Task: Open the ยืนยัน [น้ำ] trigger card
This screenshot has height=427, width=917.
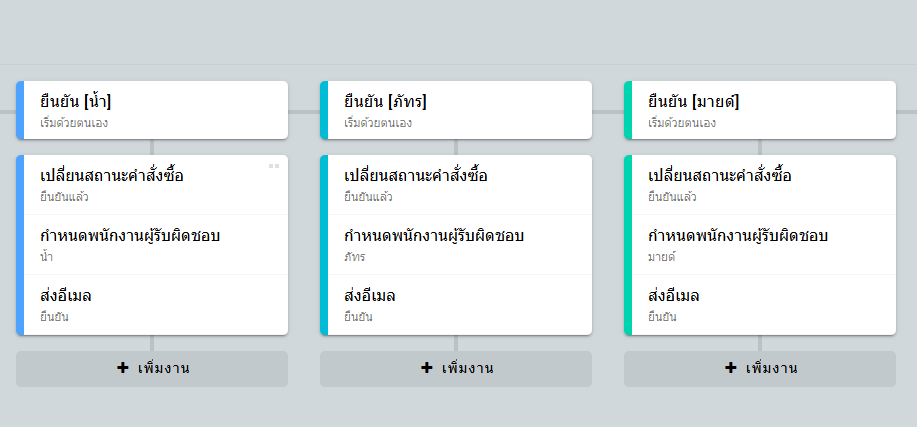Action: [152, 110]
